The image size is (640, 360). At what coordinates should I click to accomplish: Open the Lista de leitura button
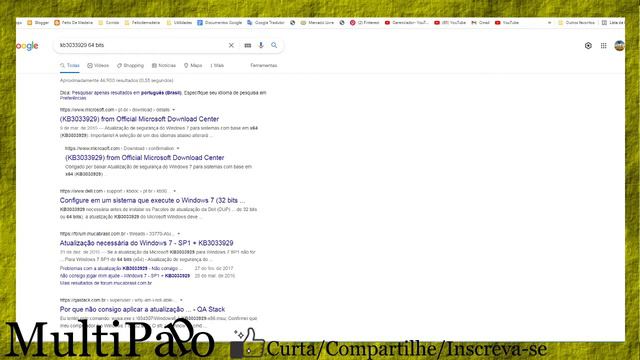click(613, 23)
